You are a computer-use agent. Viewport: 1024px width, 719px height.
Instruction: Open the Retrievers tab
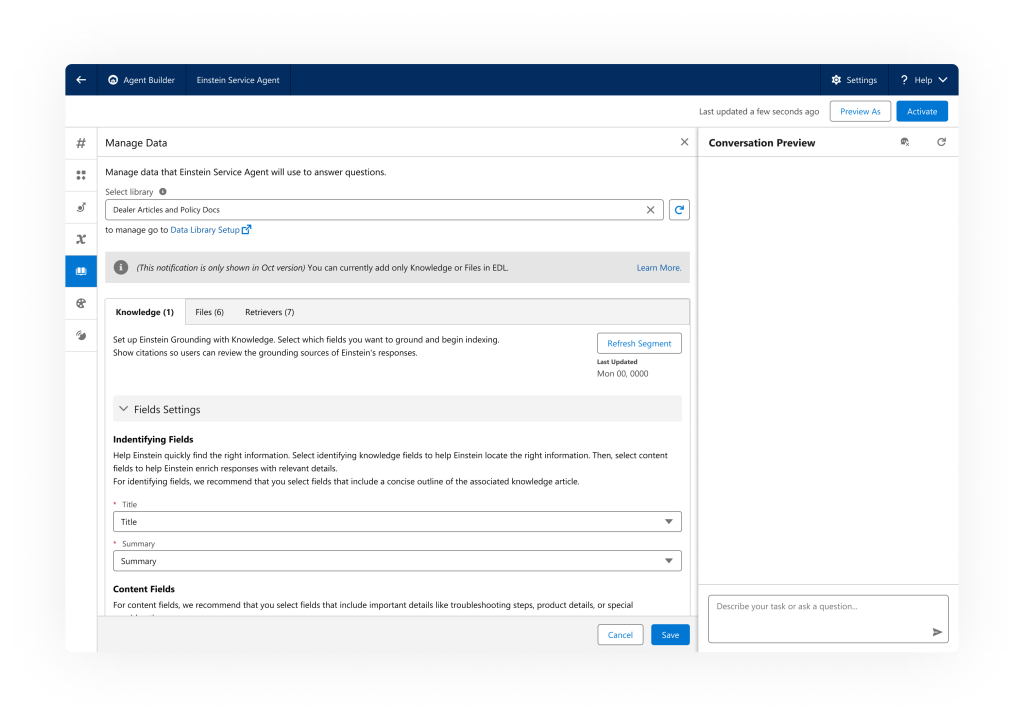[x=268, y=311]
